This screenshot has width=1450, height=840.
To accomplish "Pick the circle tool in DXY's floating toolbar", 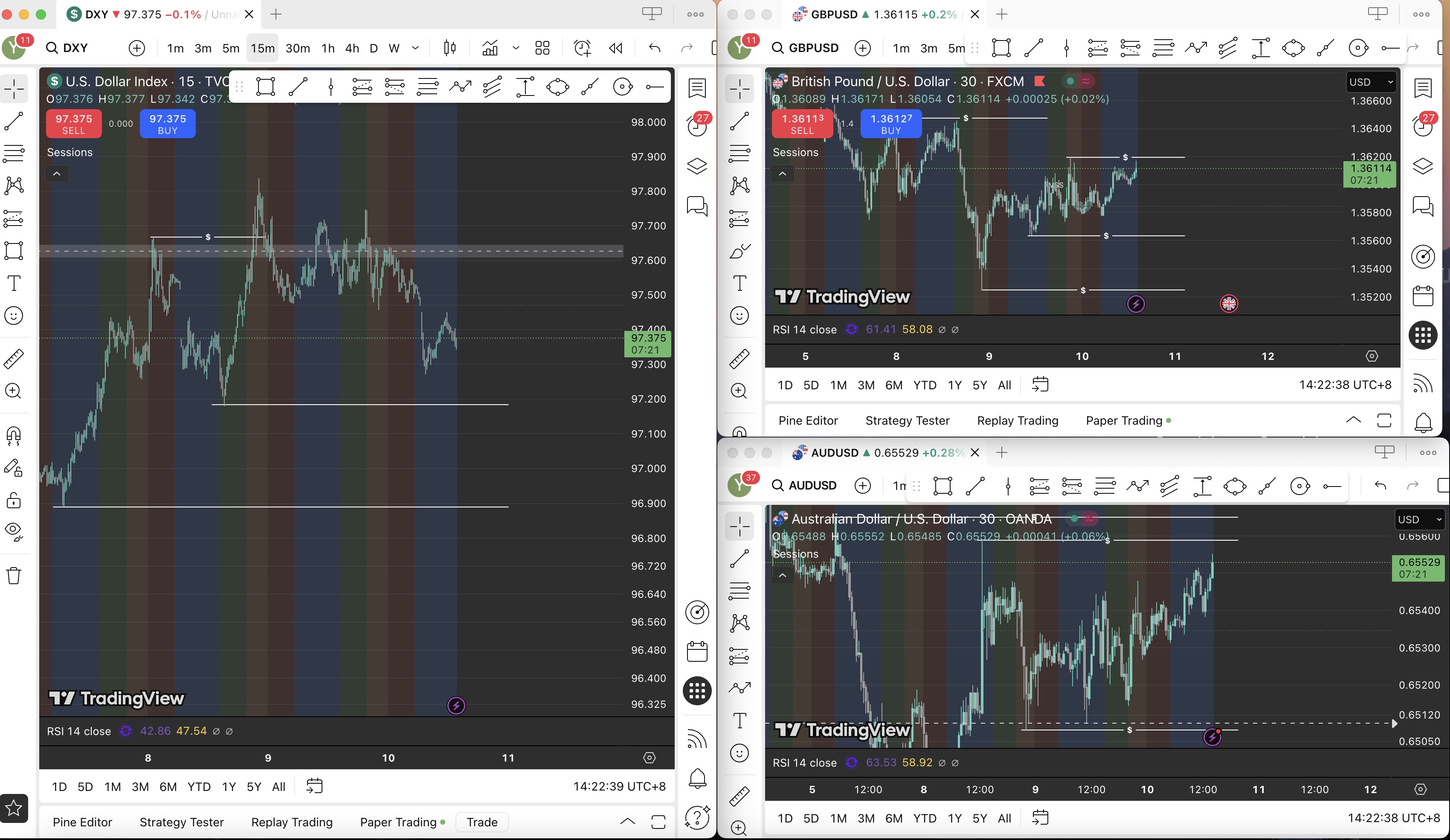I will [623, 87].
